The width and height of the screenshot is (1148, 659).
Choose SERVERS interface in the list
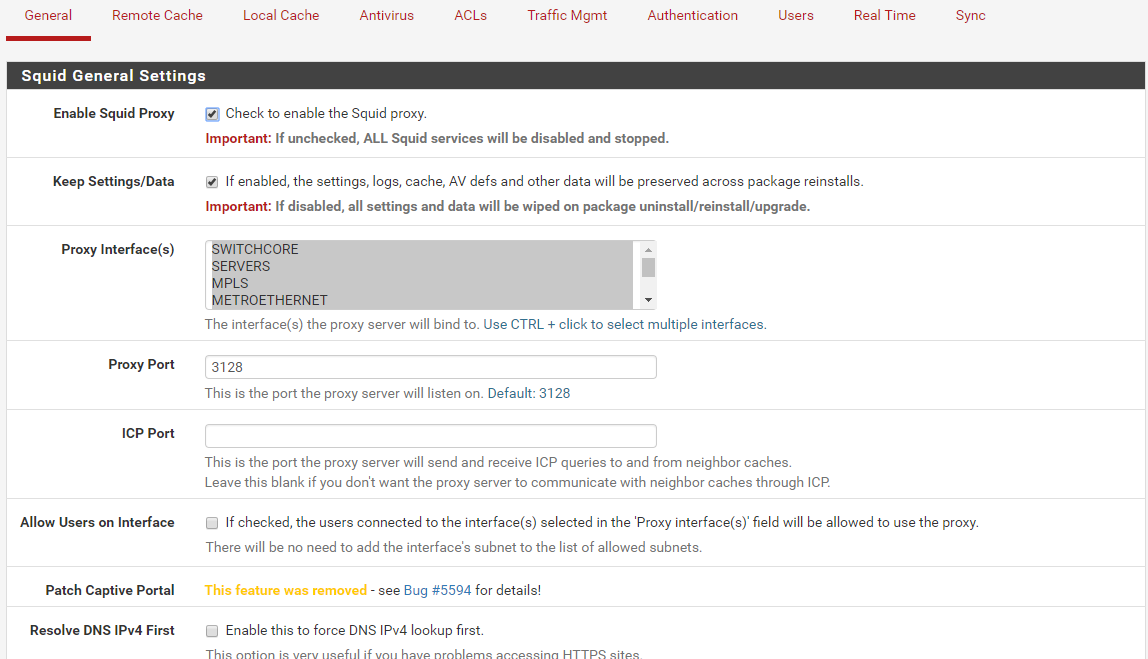point(241,267)
